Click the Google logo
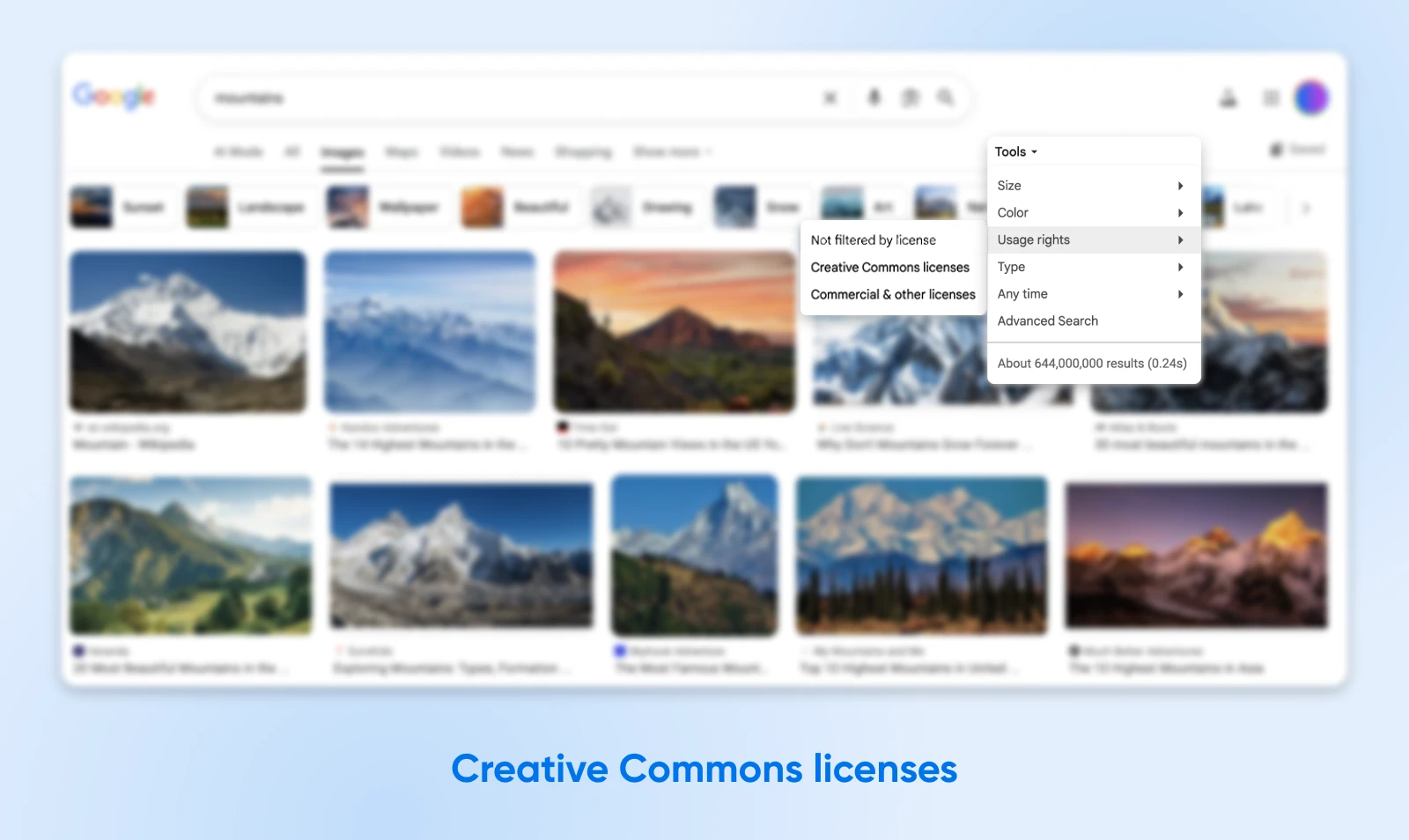Image resolution: width=1409 pixels, height=840 pixels. click(114, 96)
